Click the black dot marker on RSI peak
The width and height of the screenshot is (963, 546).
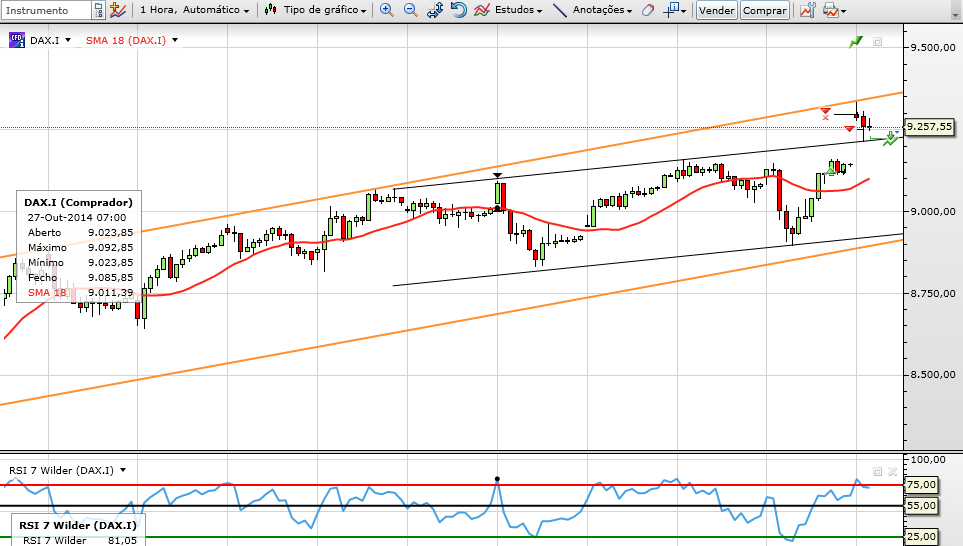[x=497, y=479]
